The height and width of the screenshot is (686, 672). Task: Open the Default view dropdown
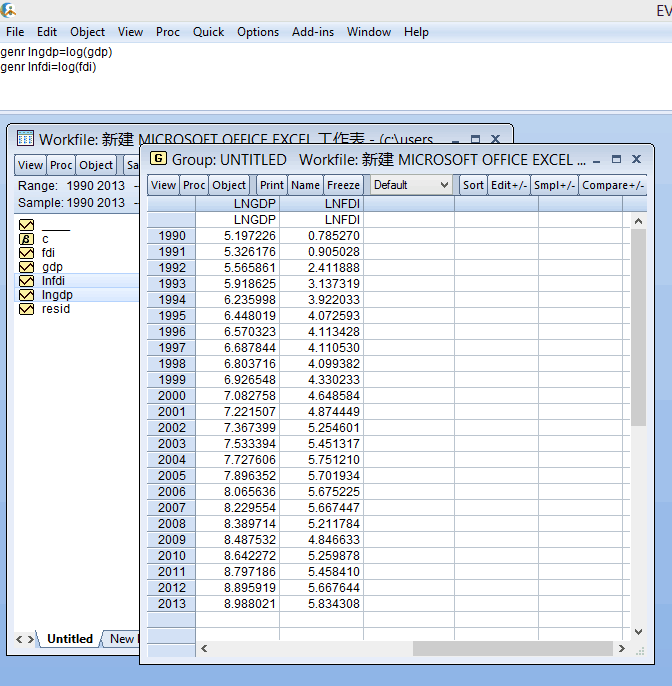tap(411, 185)
